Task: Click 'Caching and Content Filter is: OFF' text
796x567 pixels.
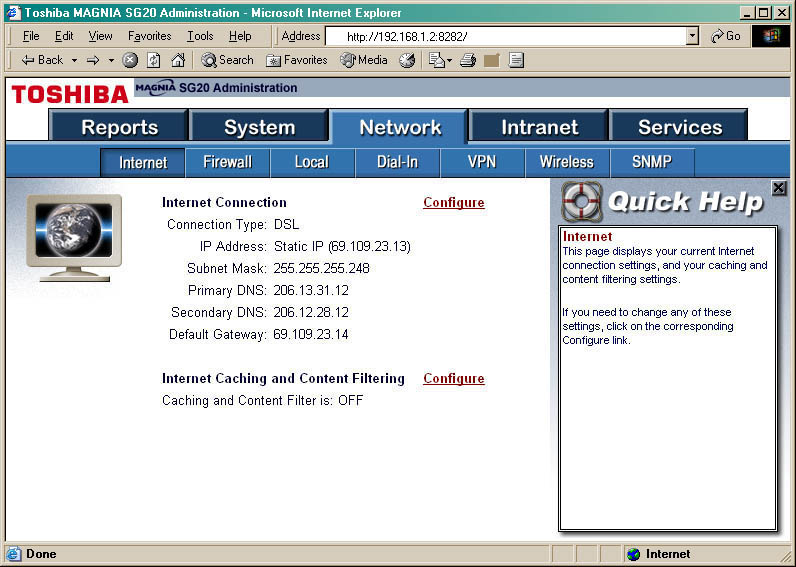Action: tap(262, 401)
